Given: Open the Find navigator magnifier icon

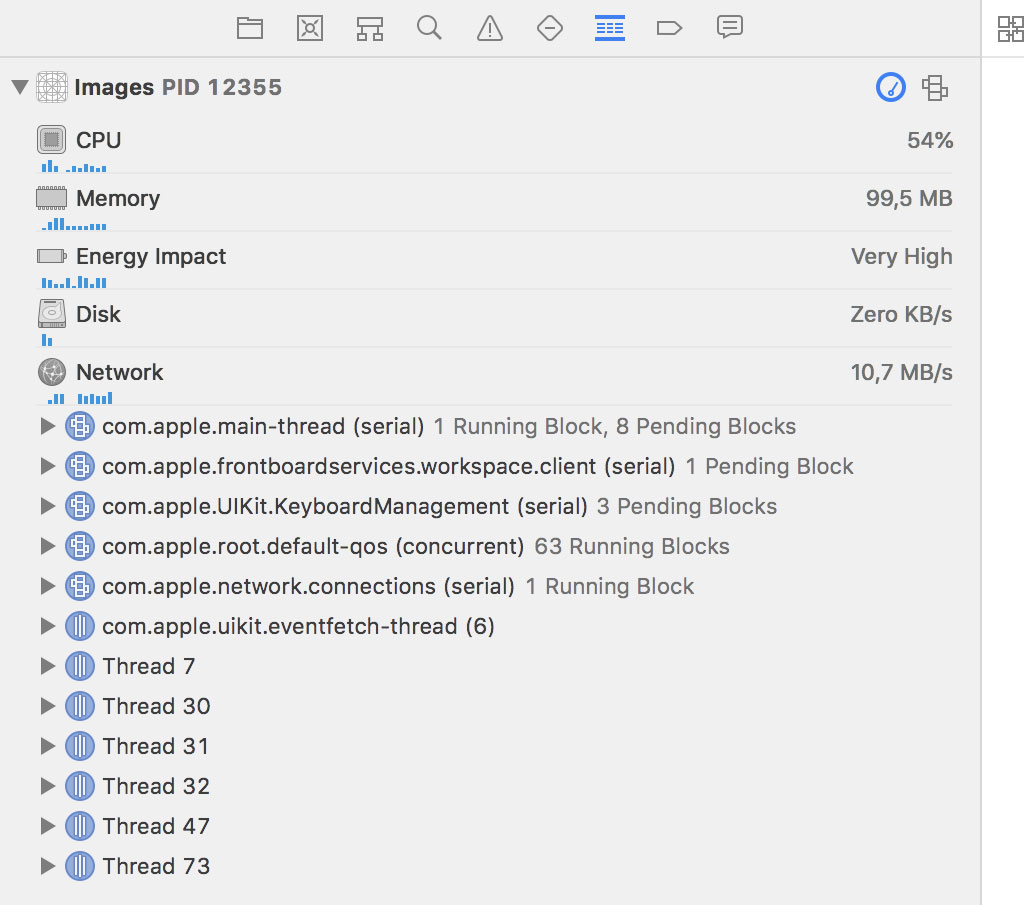Looking at the screenshot, I should (430, 28).
